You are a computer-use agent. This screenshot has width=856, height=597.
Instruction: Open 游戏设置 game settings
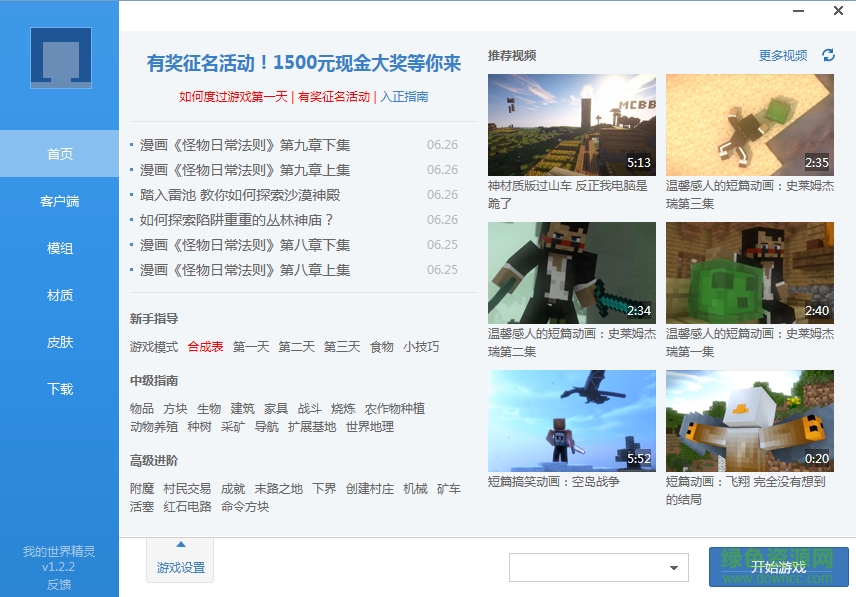(179, 565)
